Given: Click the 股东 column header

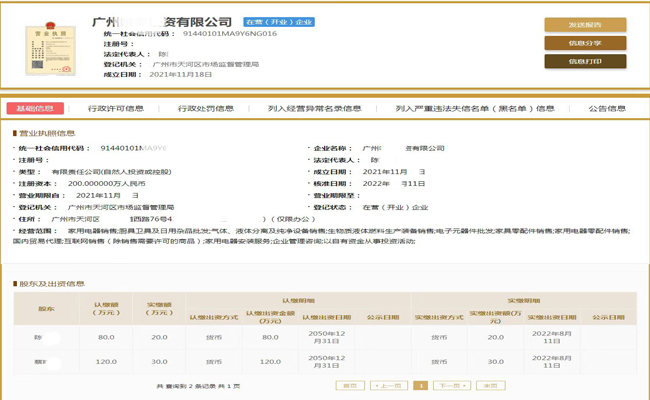Looking at the screenshot, I should click(46, 309).
